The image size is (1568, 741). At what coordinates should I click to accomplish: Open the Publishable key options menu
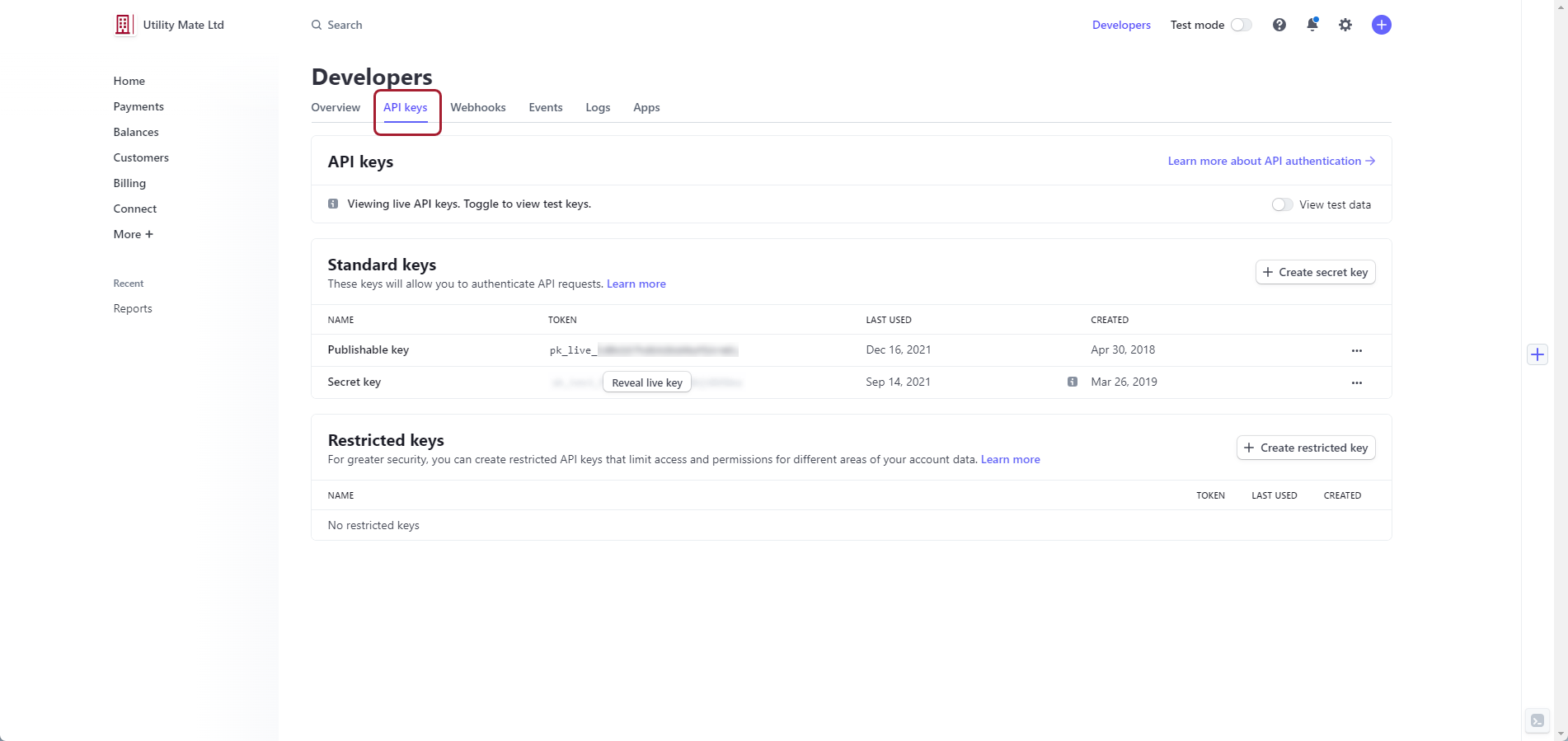coord(1356,350)
